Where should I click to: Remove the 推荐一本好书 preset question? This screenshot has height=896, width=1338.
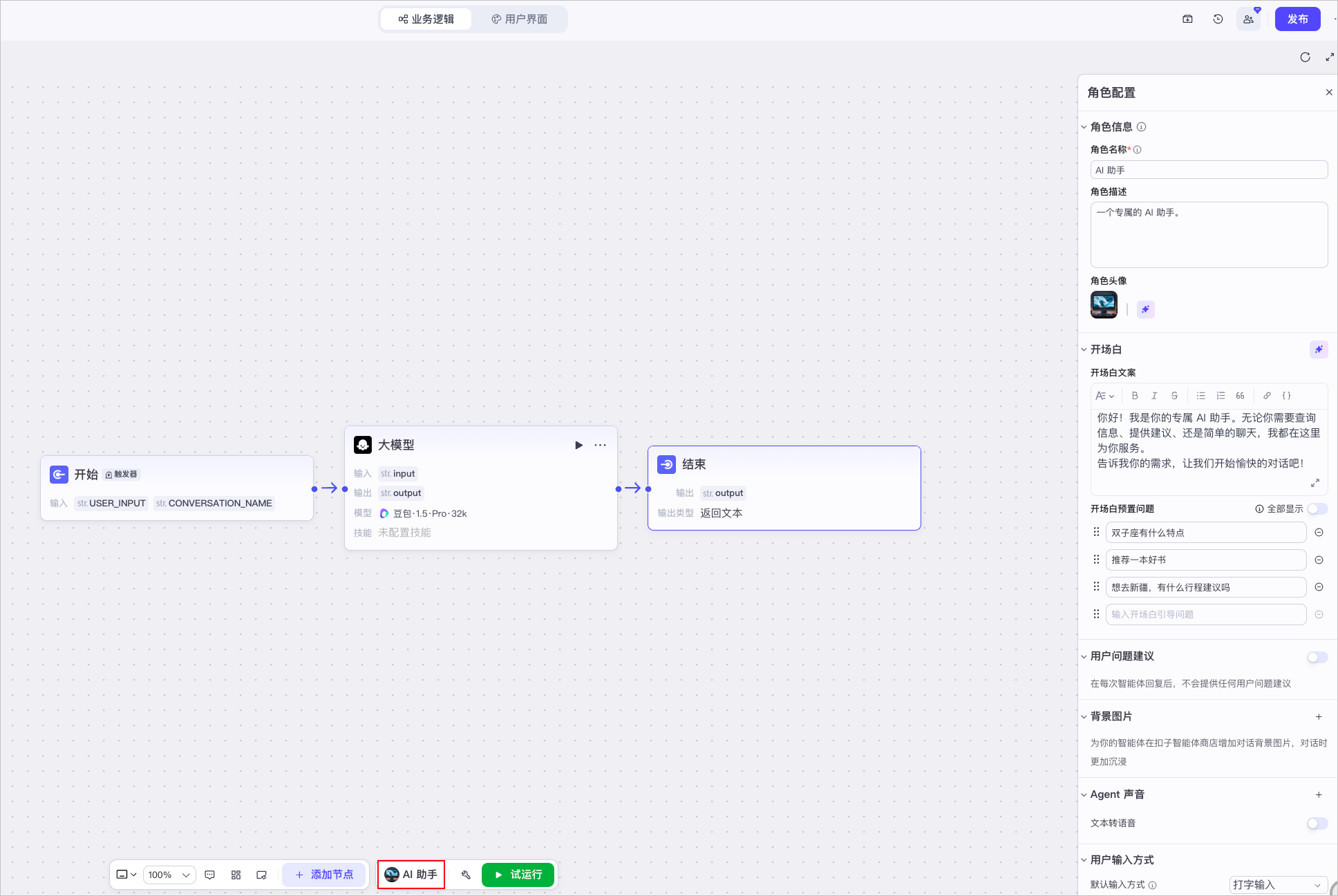point(1319,560)
